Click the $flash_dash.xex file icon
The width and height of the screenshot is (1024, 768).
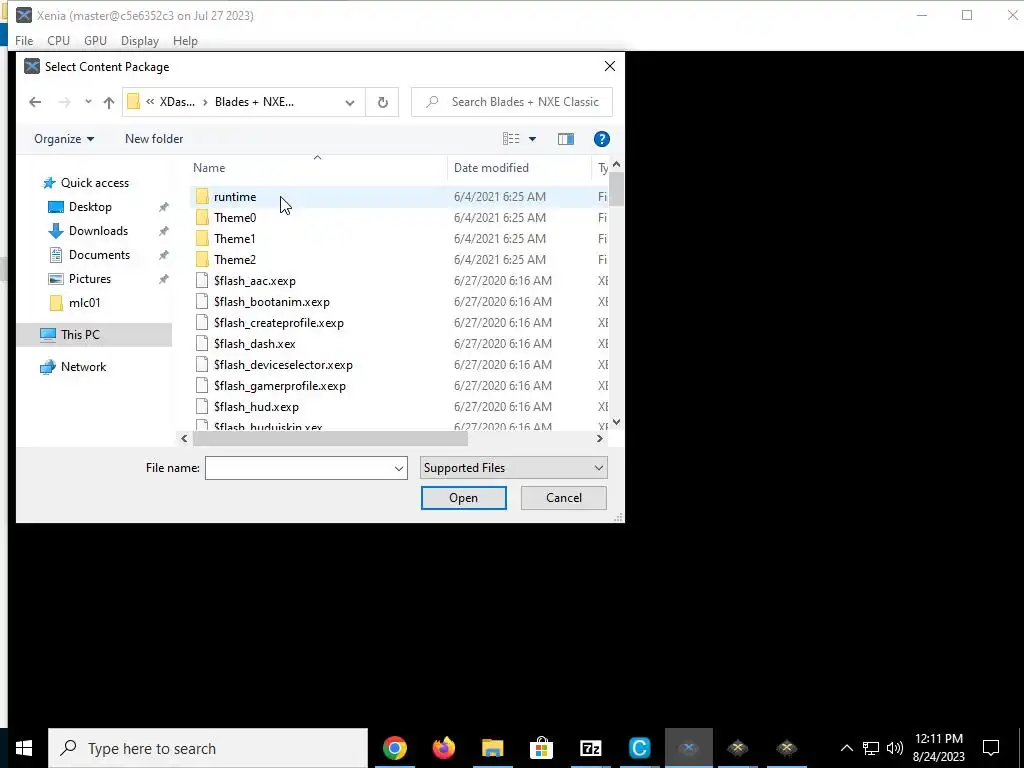click(x=202, y=344)
